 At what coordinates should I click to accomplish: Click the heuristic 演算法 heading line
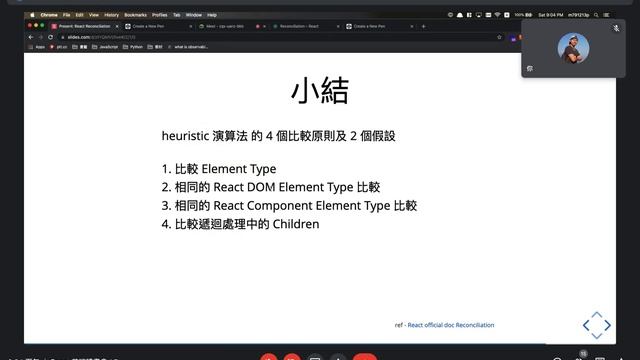click(278, 136)
